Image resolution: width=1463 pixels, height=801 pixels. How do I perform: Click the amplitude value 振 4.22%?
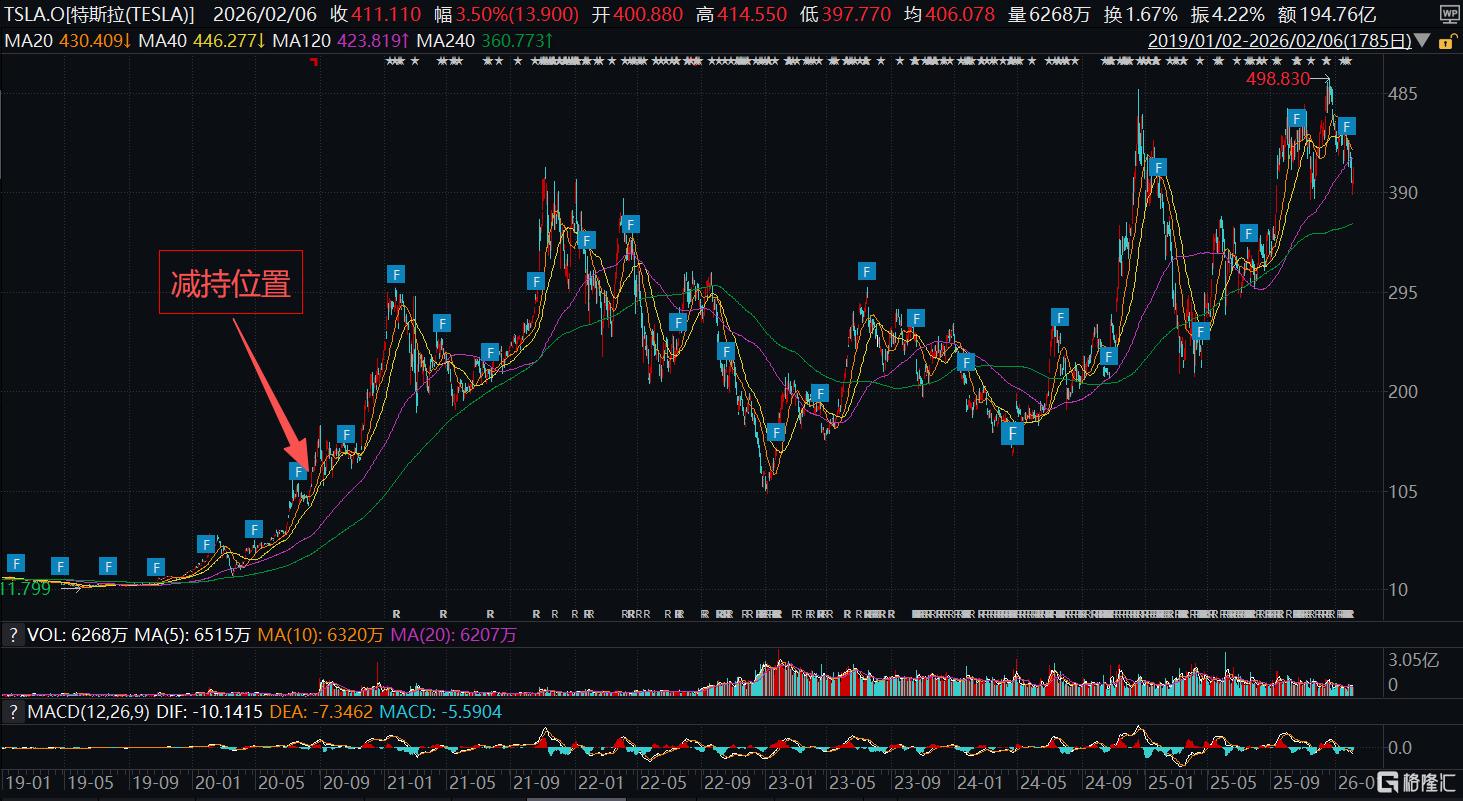click(x=1227, y=15)
